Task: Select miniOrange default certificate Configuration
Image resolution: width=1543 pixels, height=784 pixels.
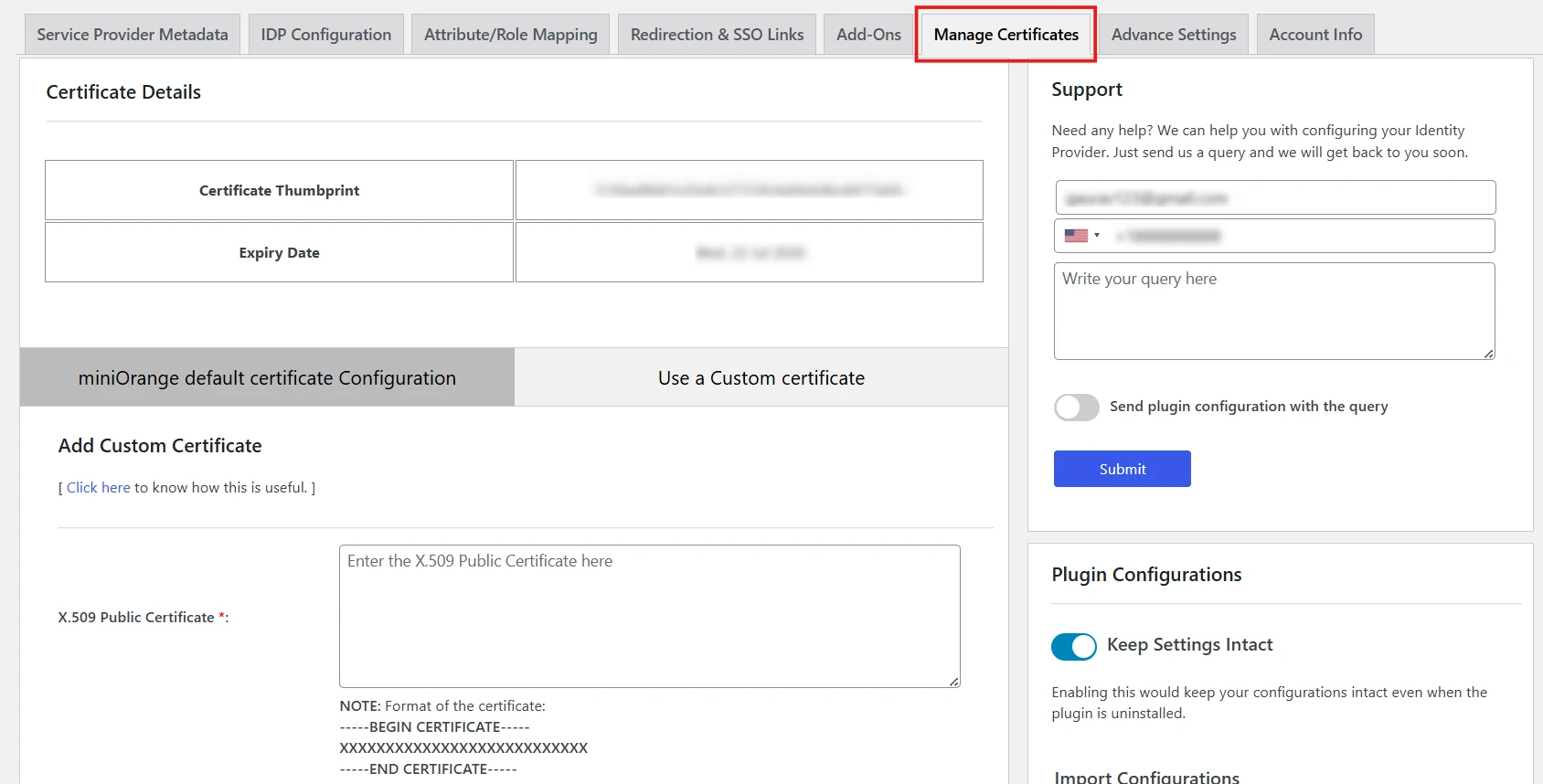Action: pos(267,377)
